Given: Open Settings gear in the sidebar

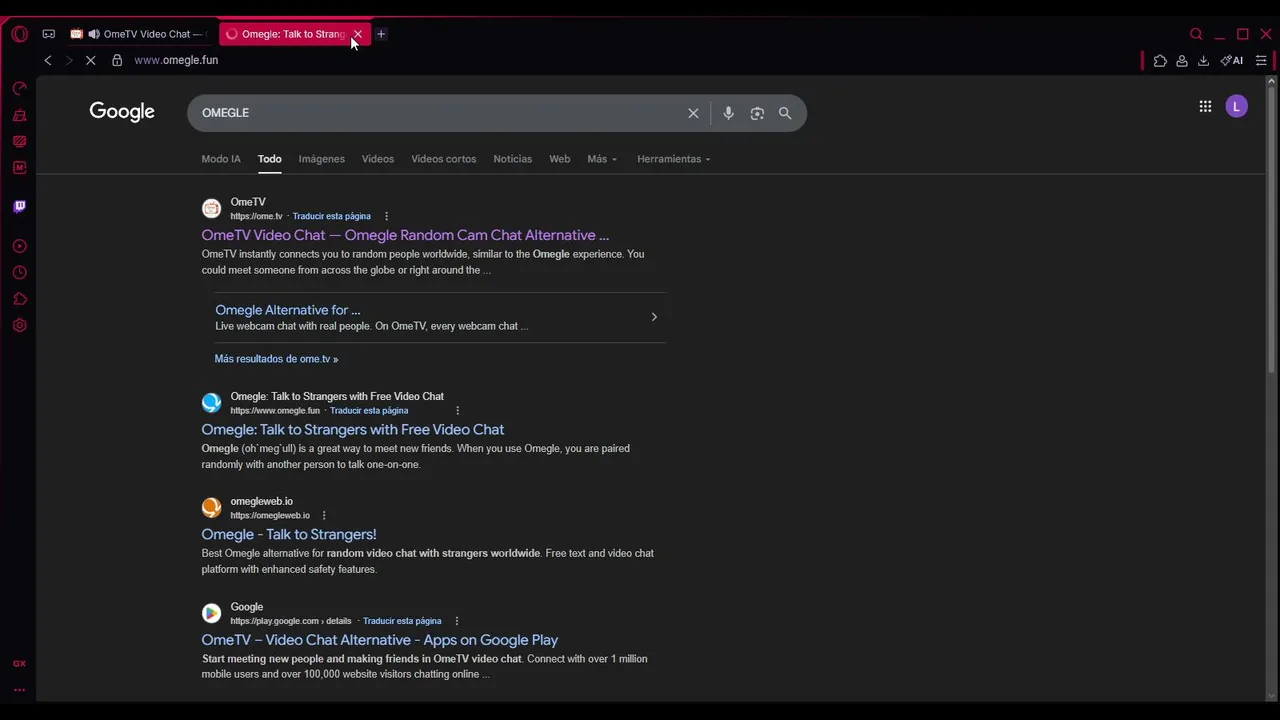Looking at the screenshot, I should tap(19, 325).
